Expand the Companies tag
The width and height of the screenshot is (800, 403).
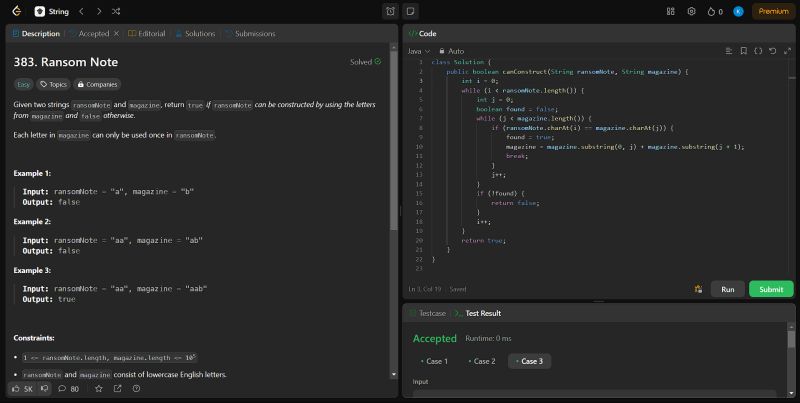click(x=97, y=85)
